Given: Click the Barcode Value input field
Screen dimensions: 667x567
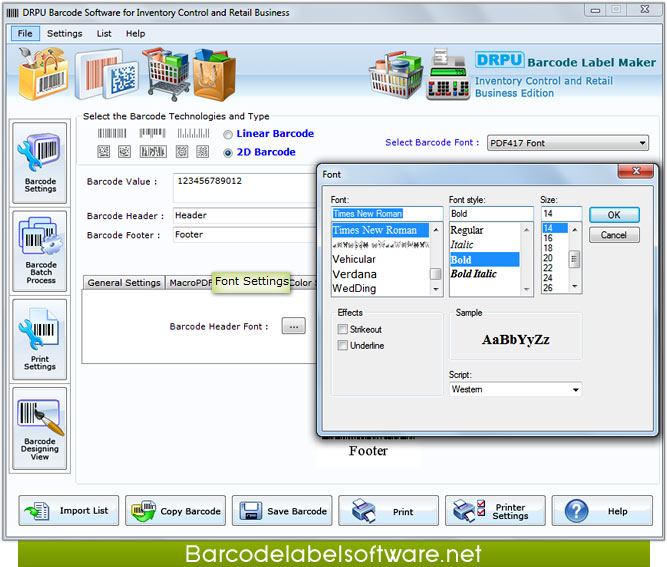Looking at the screenshot, I should (x=245, y=188).
